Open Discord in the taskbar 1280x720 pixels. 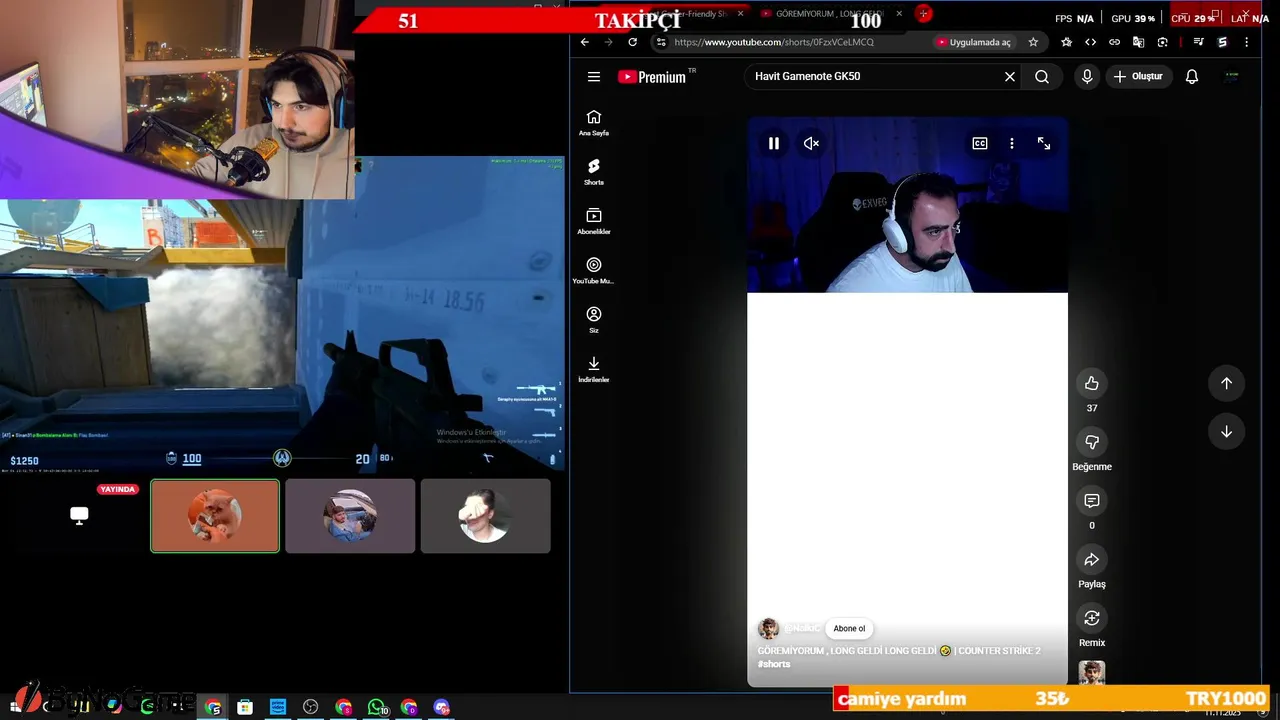(x=442, y=707)
